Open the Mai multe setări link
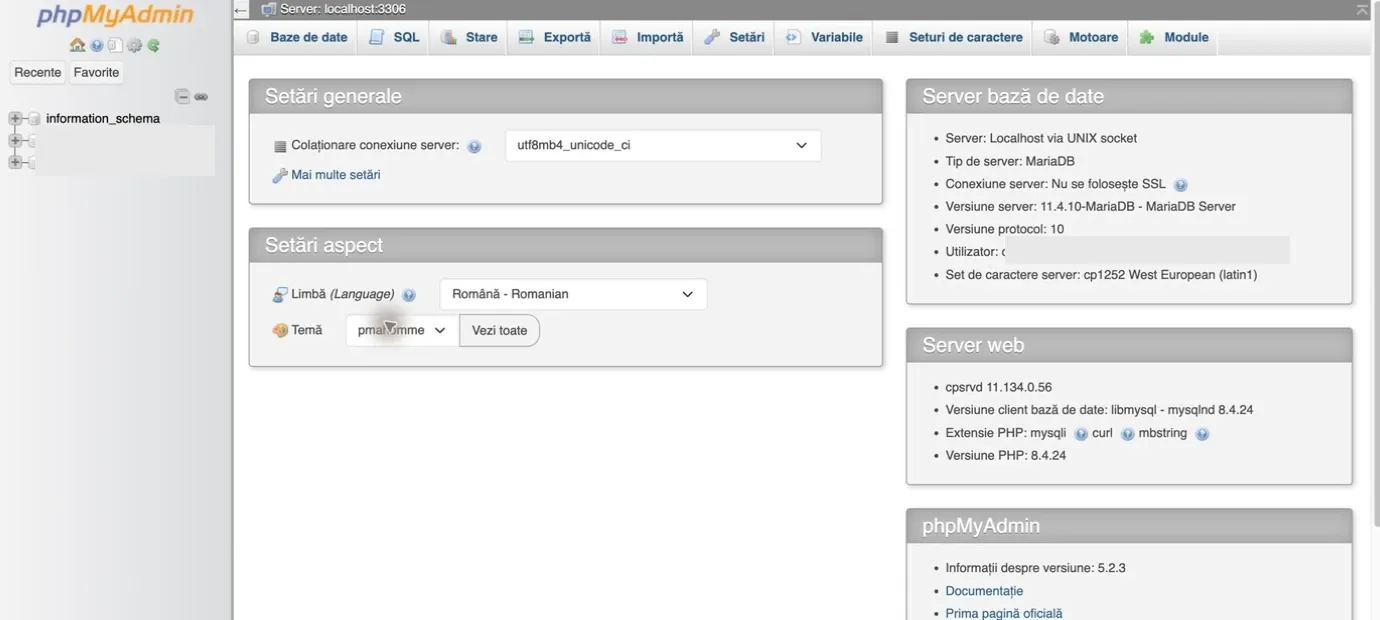Screen dimensions: 1380x620 pos(335,175)
